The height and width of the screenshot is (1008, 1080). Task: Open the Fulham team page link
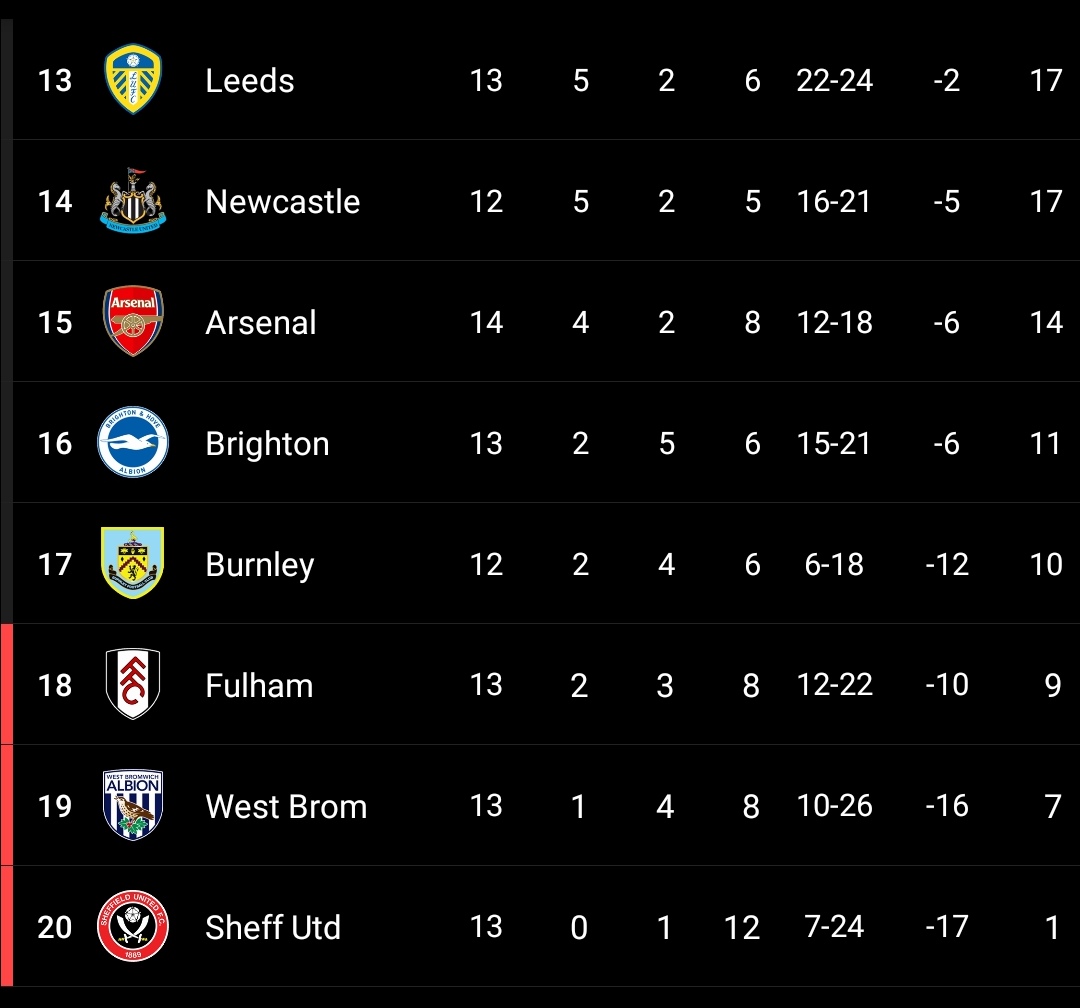(x=259, y=686)
